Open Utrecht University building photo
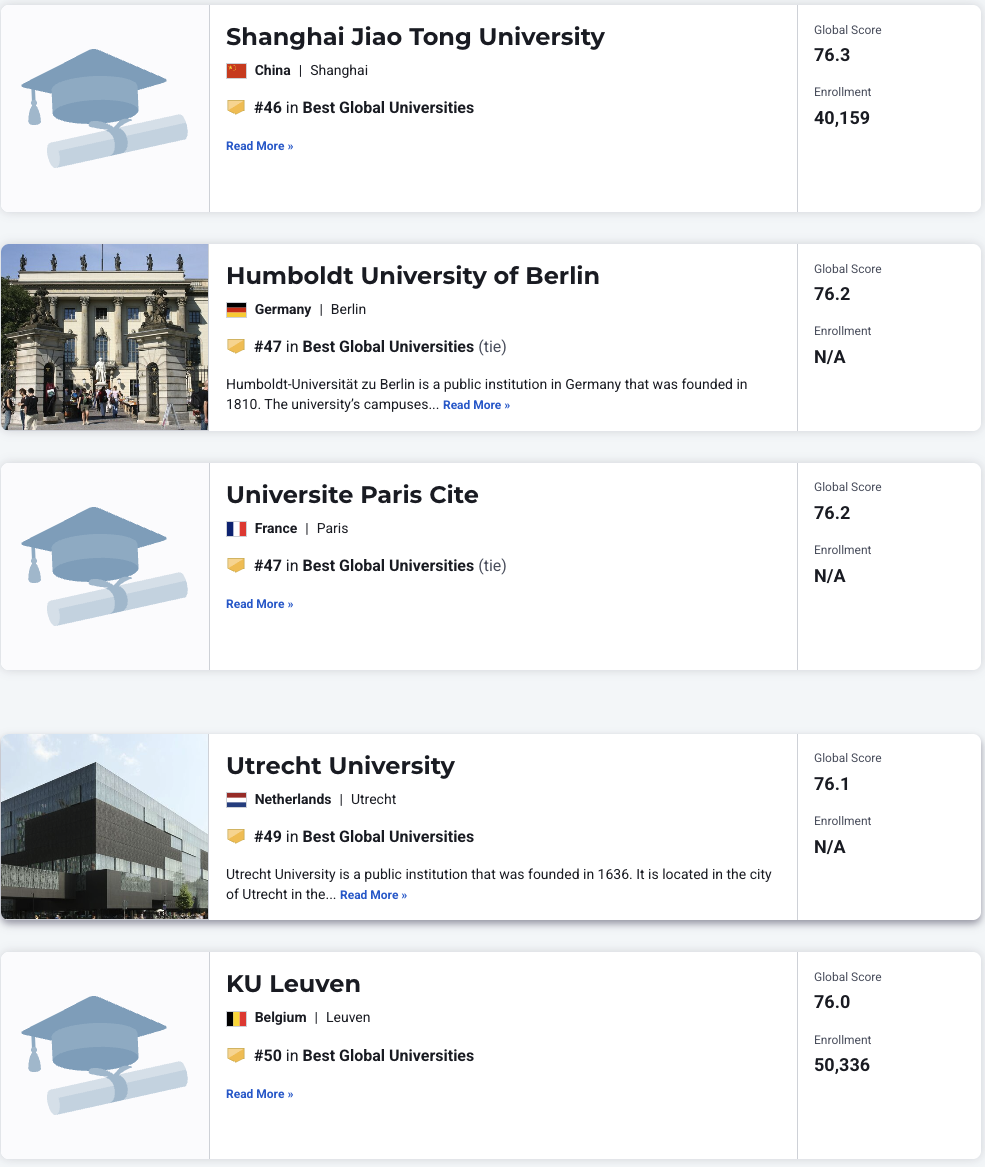Viewport: 985px width, 1167px height. click(x=104, y=826)
